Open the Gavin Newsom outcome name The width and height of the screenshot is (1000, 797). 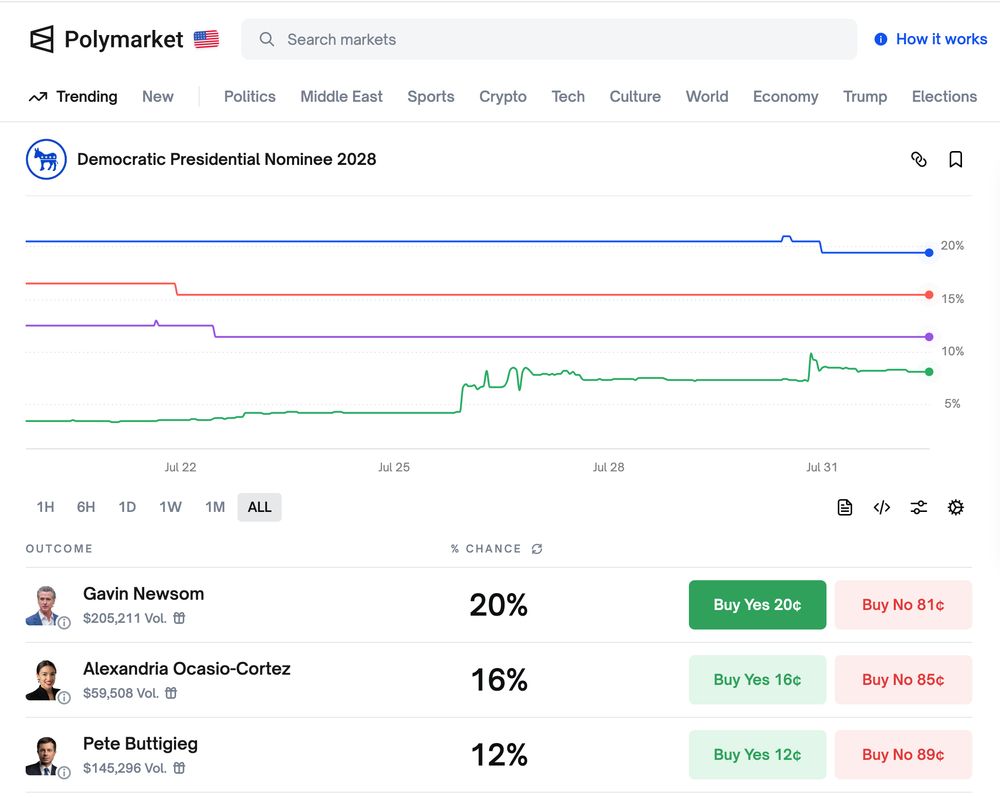point(143,594)
